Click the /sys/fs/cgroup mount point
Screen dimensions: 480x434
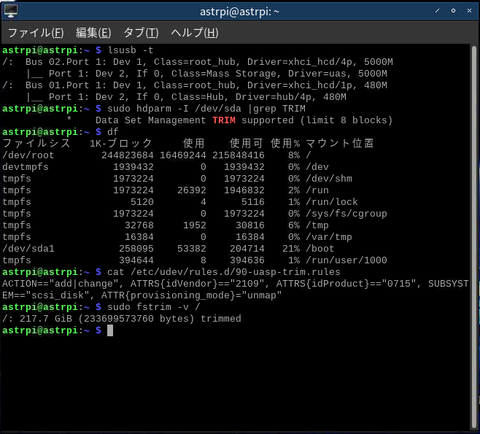[346, 214]
